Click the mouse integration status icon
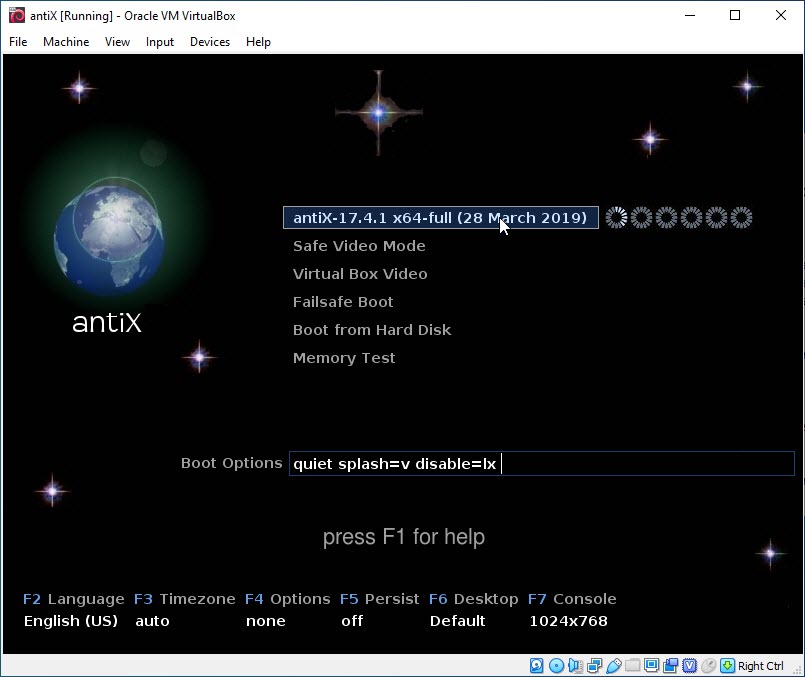This screenshot has height=677, width=805. click(x=708, y=666)
